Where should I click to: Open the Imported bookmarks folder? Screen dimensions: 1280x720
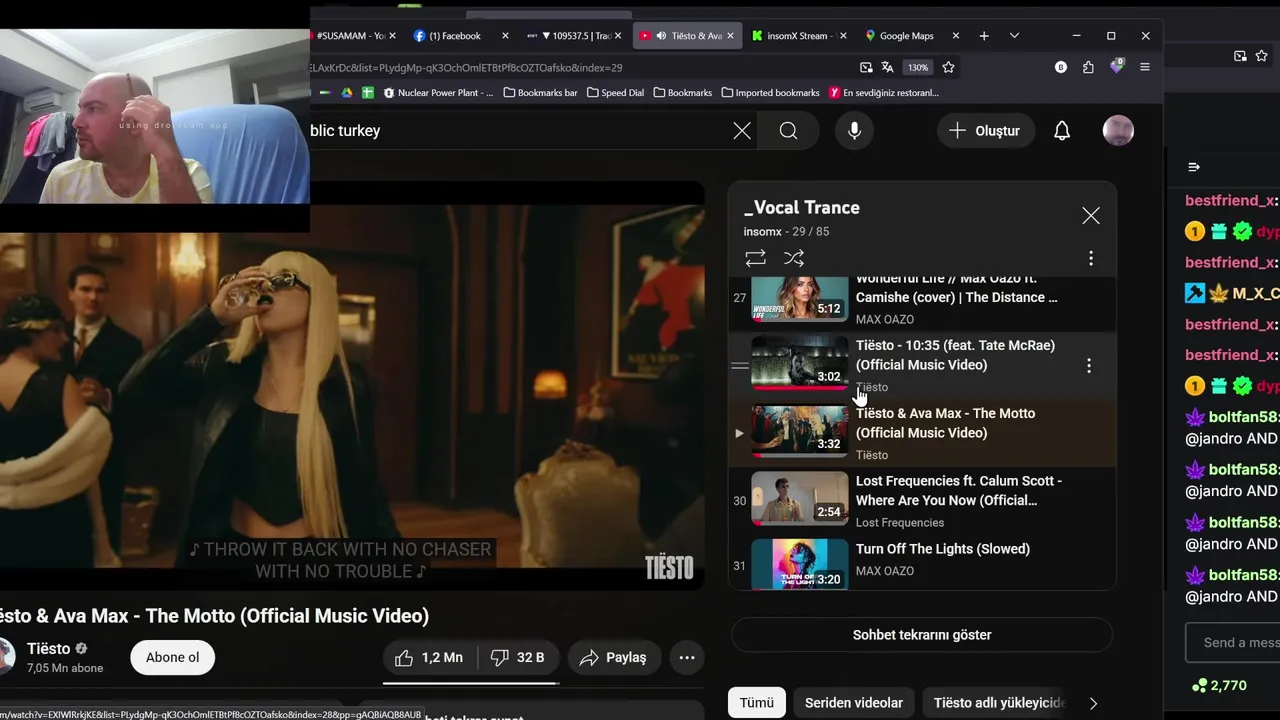[770, 93]
